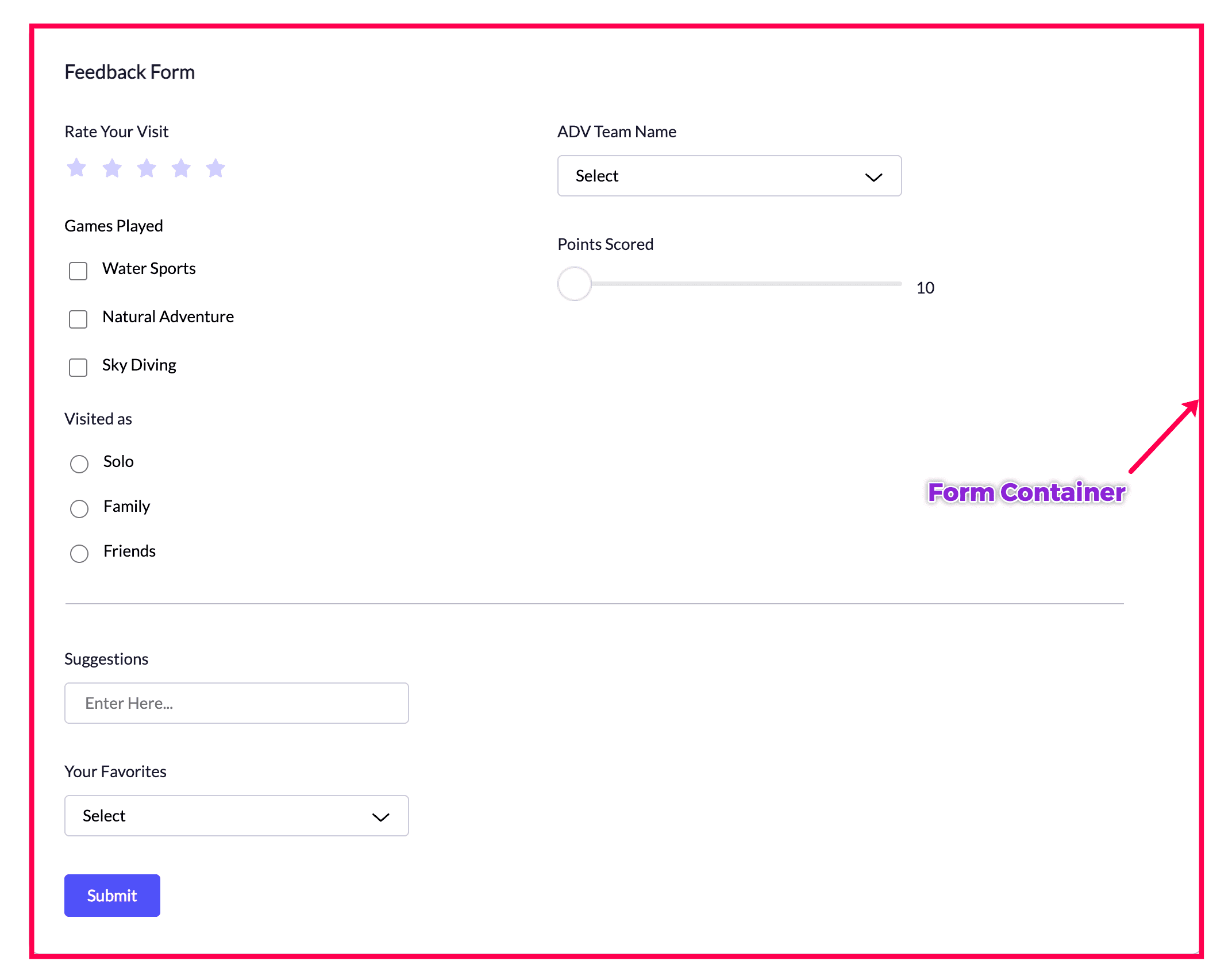Choose the Family radio option
This screenshot has width=1232, height=980.
[x=79, y=508]
